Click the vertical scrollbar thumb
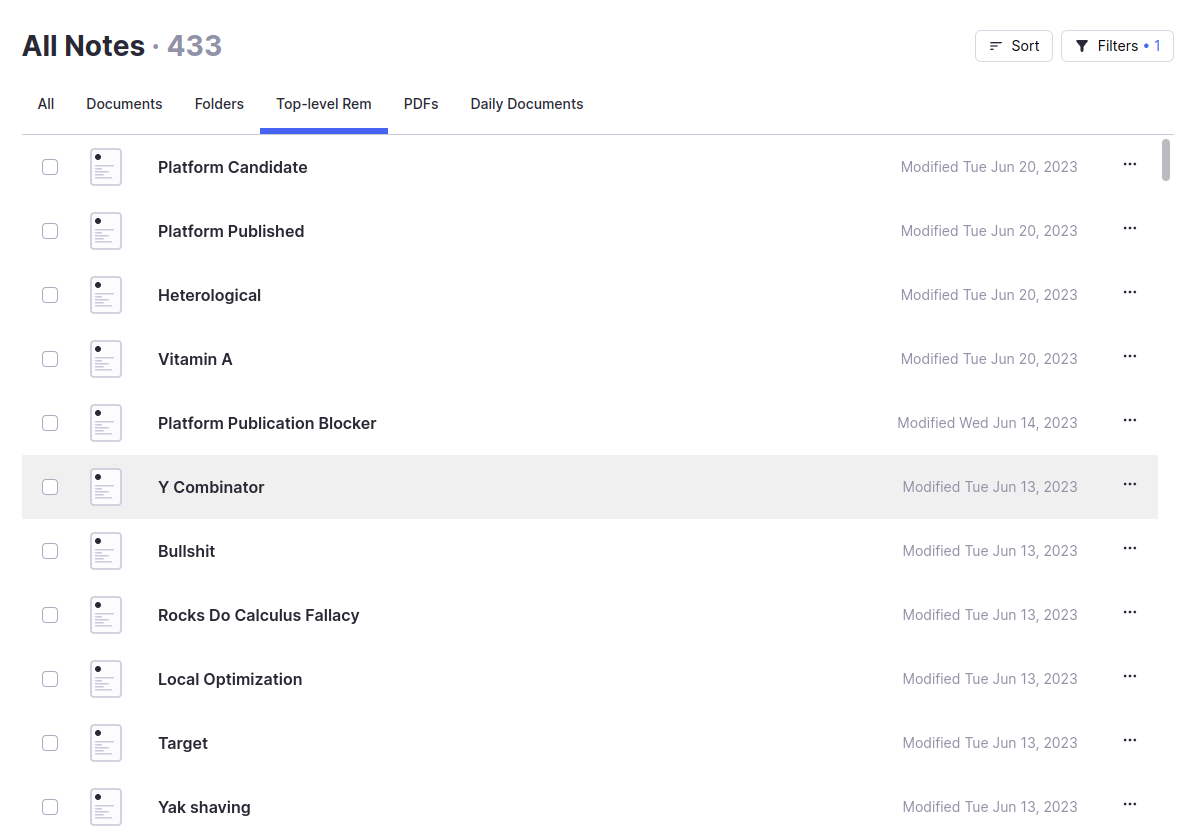The height and width of the screenshot is (838, 1188). 1166,160
